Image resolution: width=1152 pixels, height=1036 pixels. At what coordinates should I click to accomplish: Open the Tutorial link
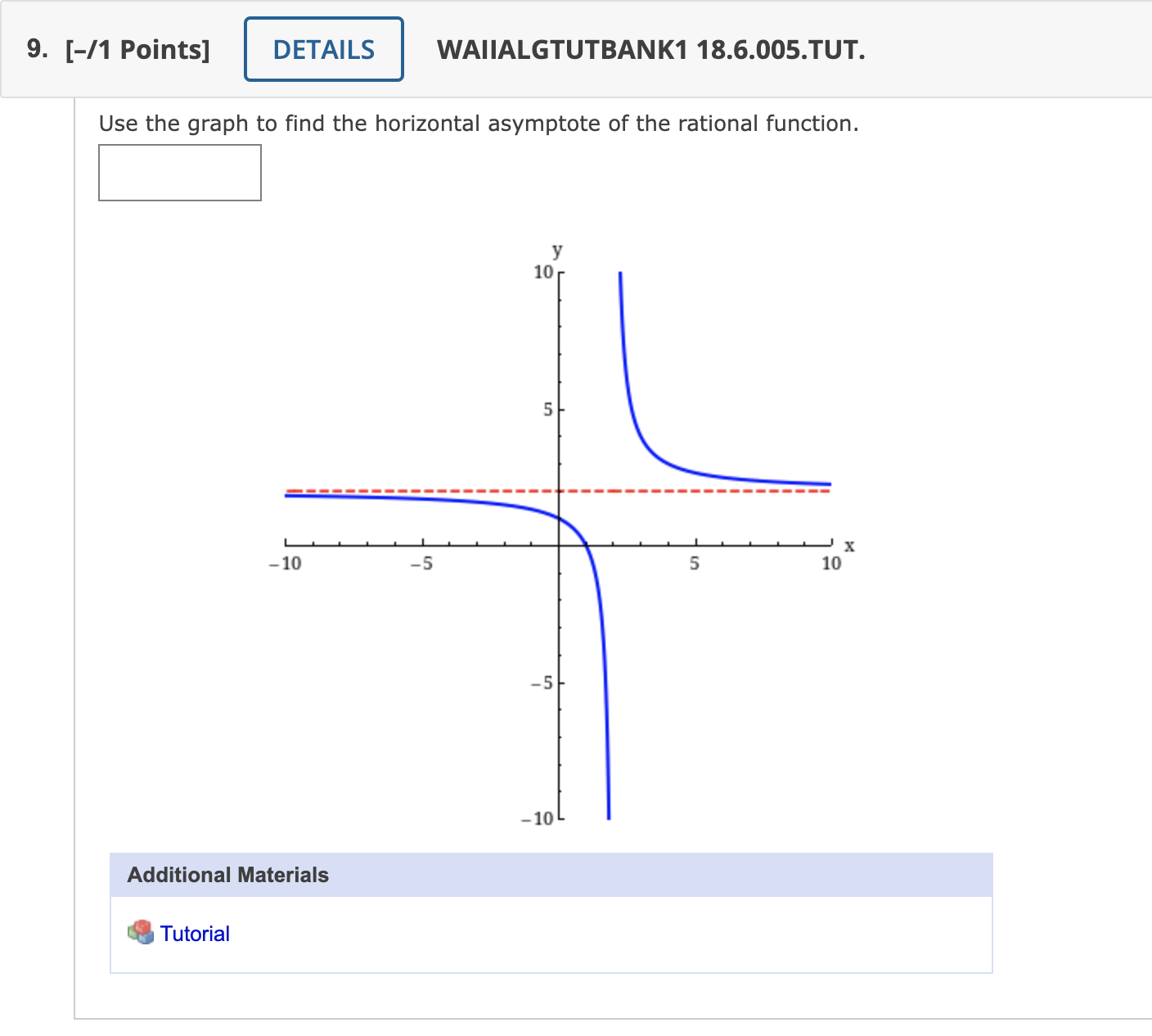[196, 933]
